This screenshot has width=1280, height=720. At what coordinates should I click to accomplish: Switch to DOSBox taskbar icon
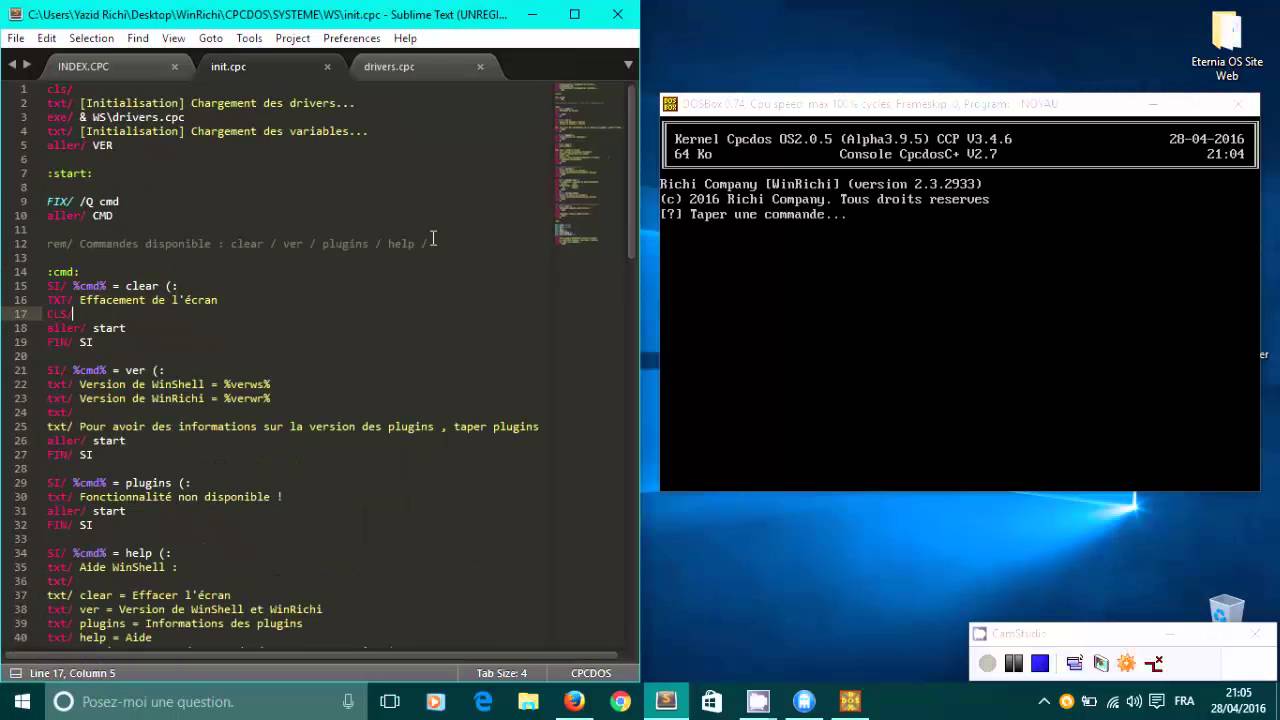(850, 701)
